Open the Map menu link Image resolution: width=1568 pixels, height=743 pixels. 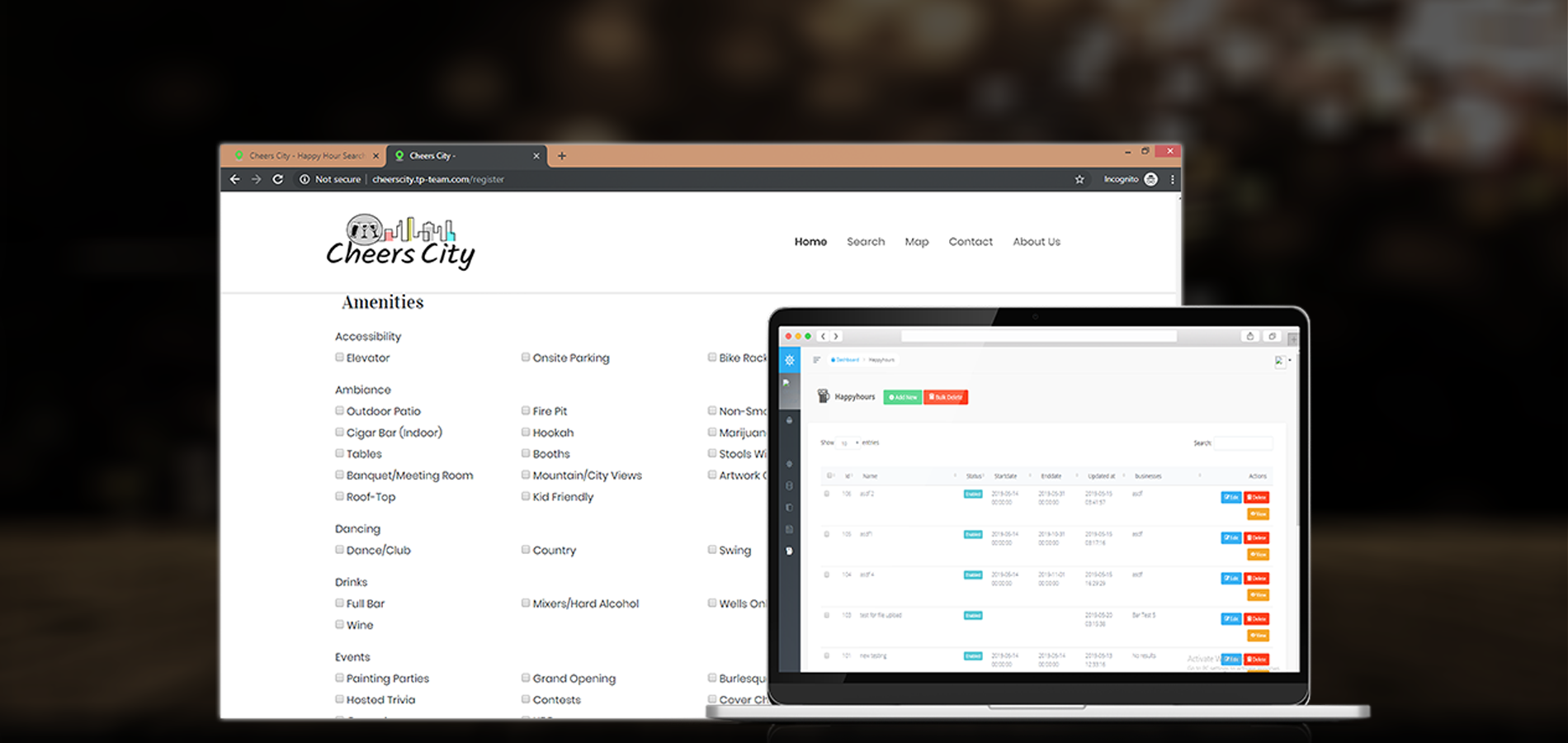tap(917, 242)
